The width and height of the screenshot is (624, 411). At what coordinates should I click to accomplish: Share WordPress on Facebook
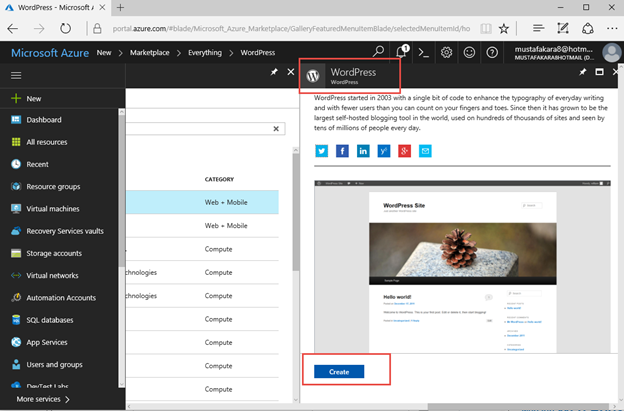tap(342, 151)
